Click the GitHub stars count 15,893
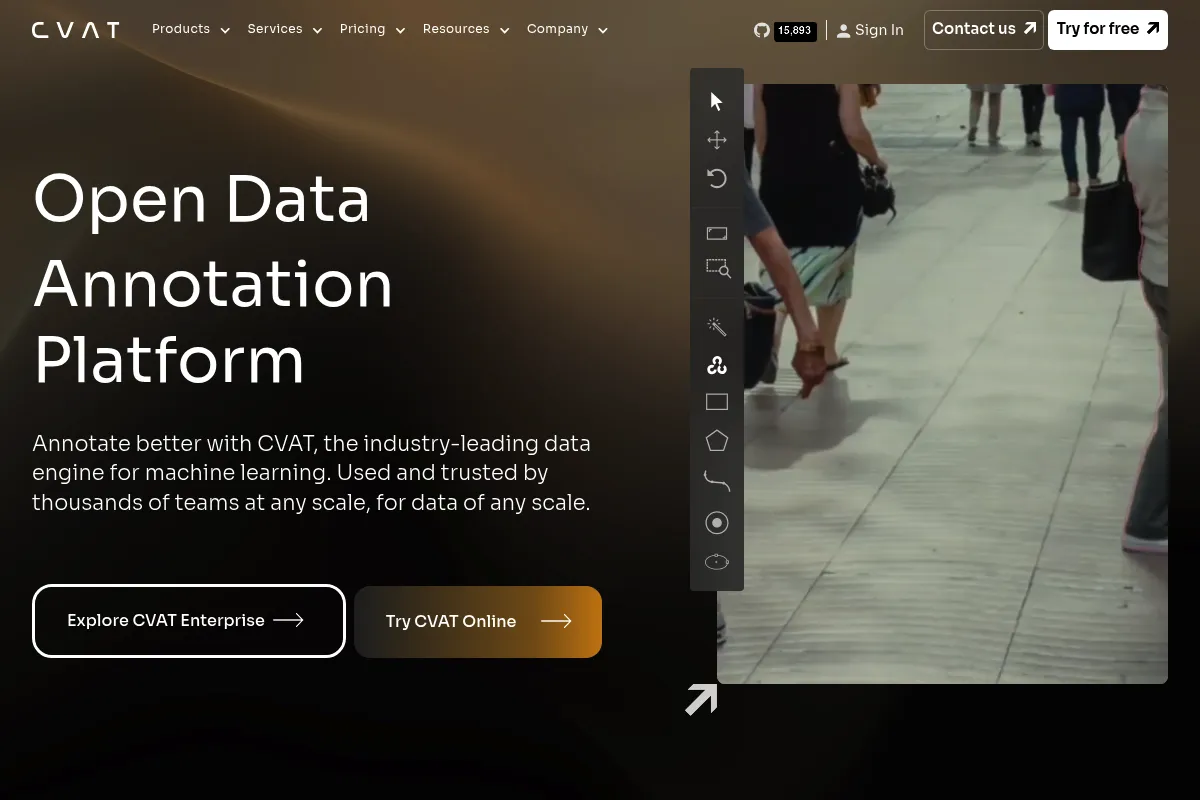The width and height of the screenshot is (1200, 800). point(795,31)
